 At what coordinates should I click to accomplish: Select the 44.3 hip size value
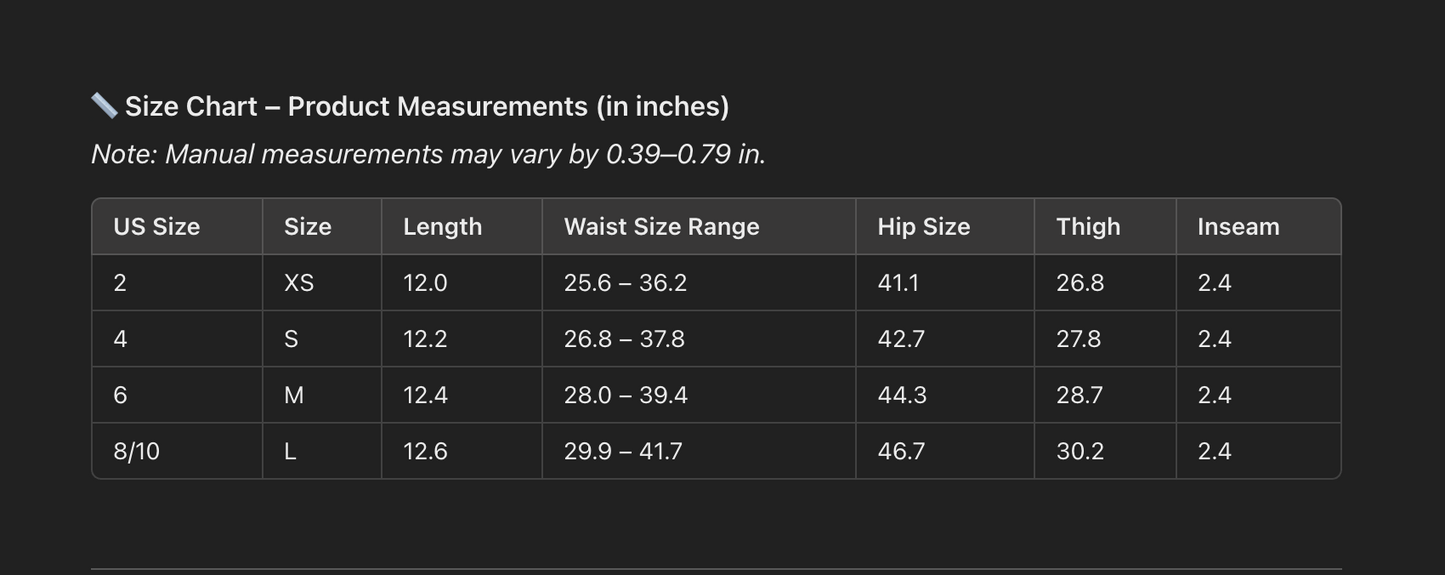[x=902, y=395]
